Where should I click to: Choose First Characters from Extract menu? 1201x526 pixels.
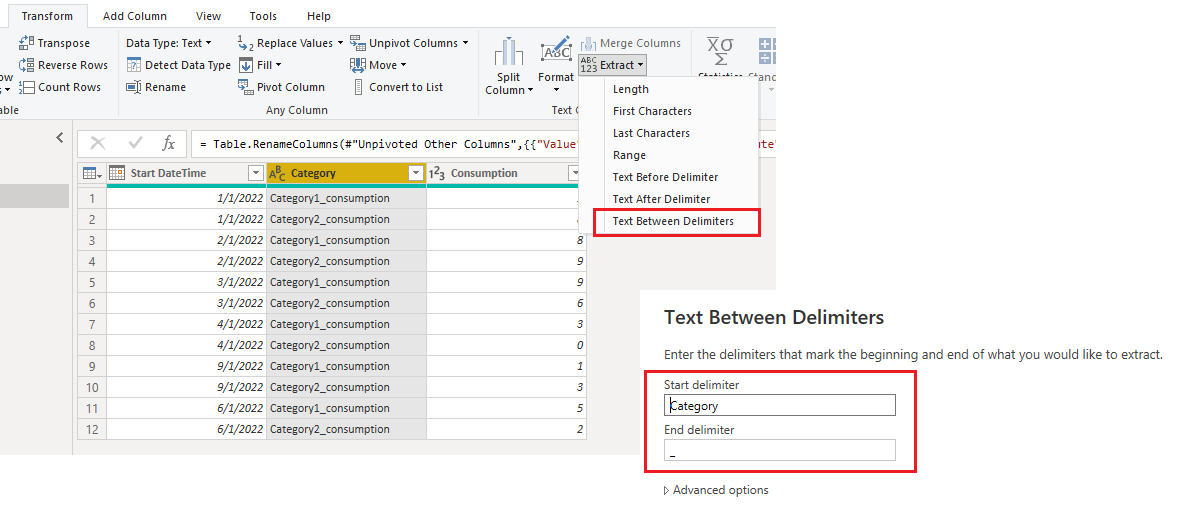(652, 111)
